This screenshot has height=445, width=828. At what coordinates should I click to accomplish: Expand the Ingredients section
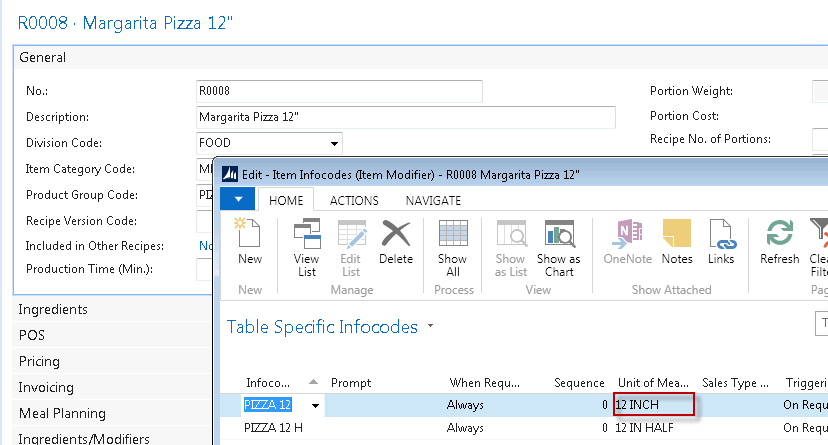coord(53,309)
